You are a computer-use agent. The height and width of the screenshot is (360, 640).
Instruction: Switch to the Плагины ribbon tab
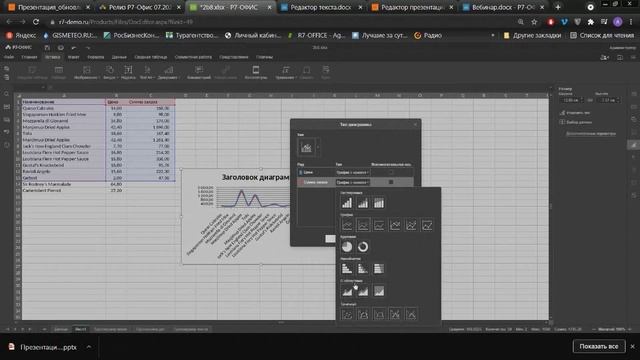pos(264,57)
